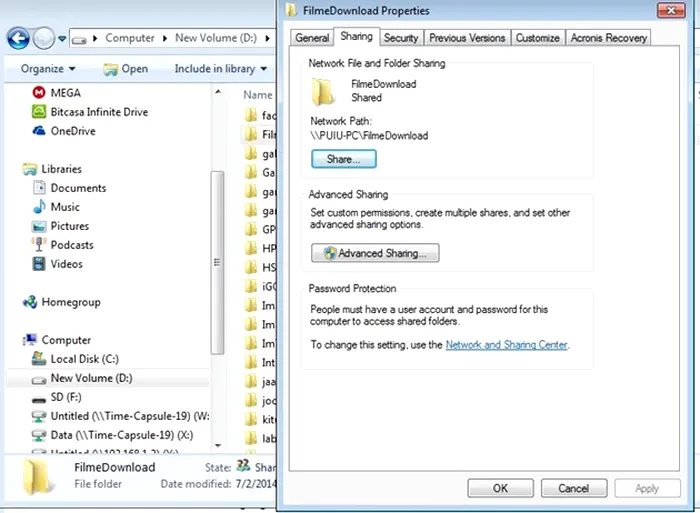Image resolution: width=700 pixels, height=513 pixels.
Task: Click the network path \\PUIU-PC\FilmeDownload text
Action: [369, 136]
